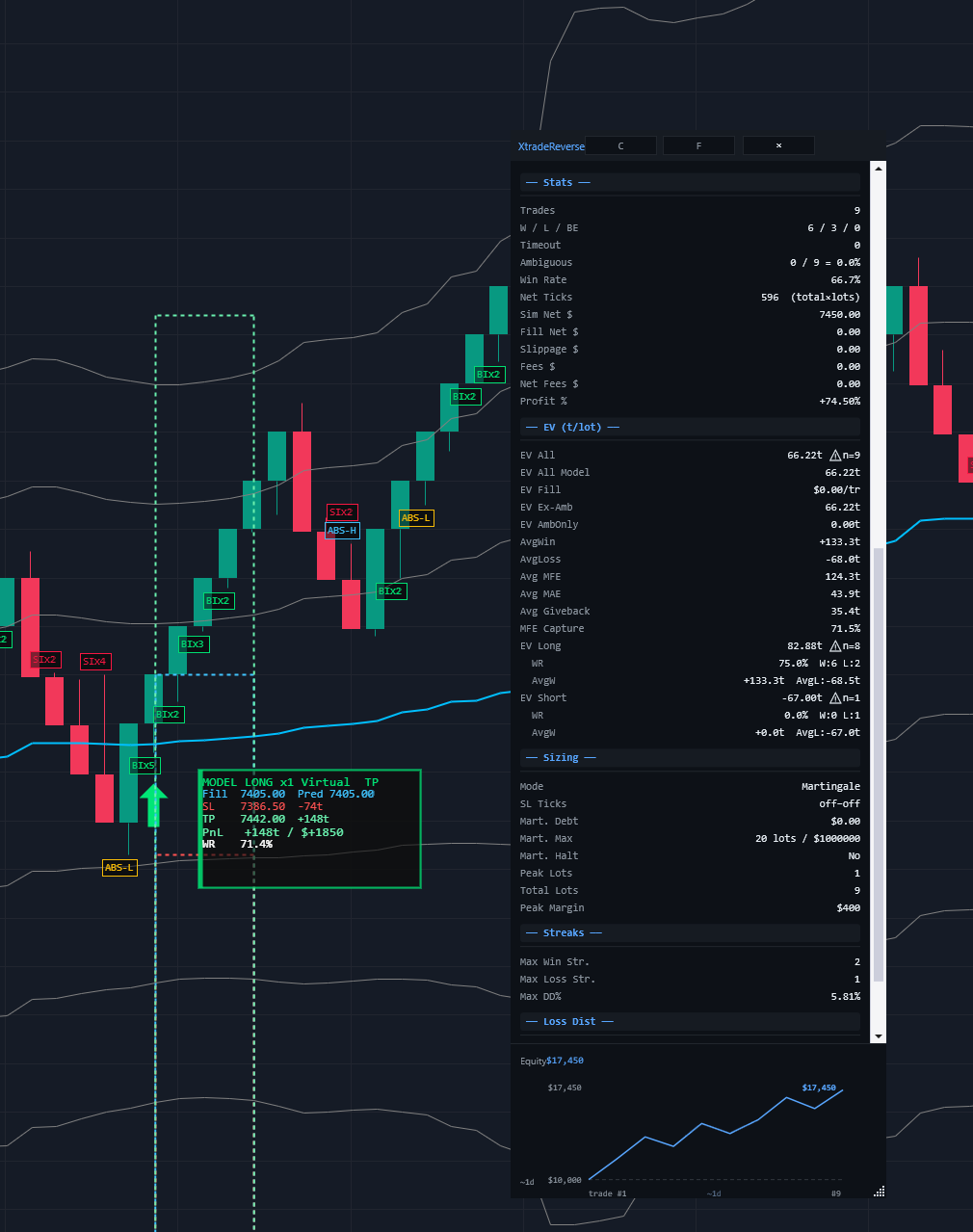
Task: Click the Mode value Martingale
Action: coord(831,786)
